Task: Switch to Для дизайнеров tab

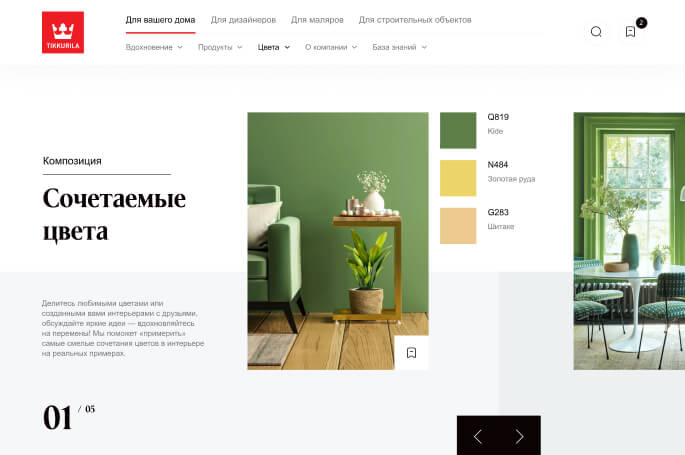Action: [x=243, y=20]
